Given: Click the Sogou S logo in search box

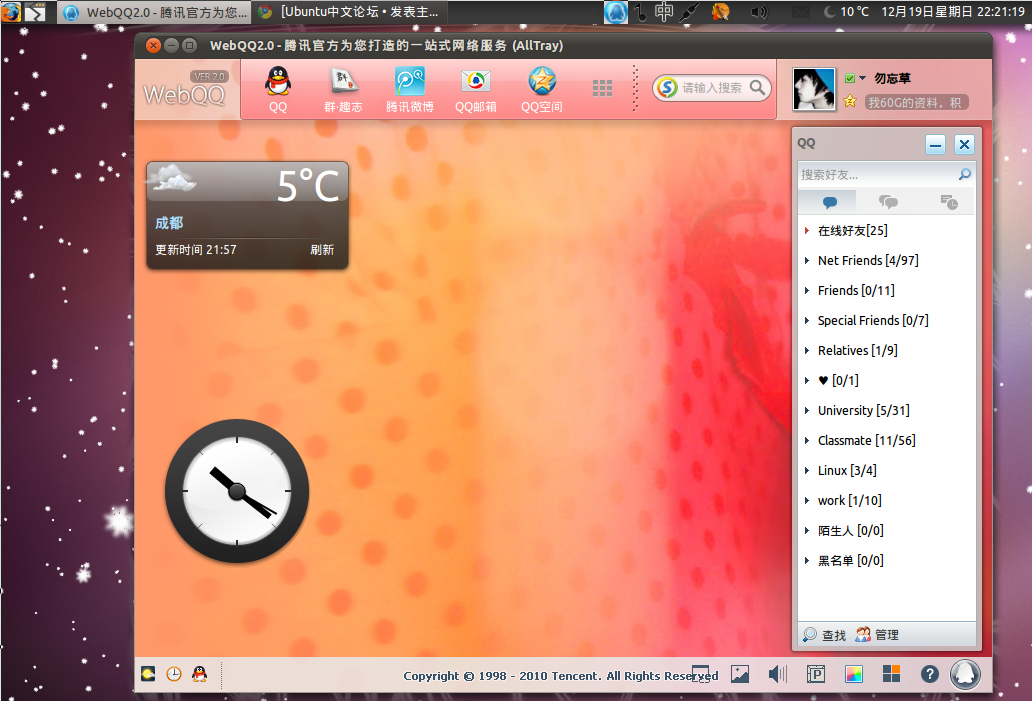Looking at the screenshot, I should (667, 88).
